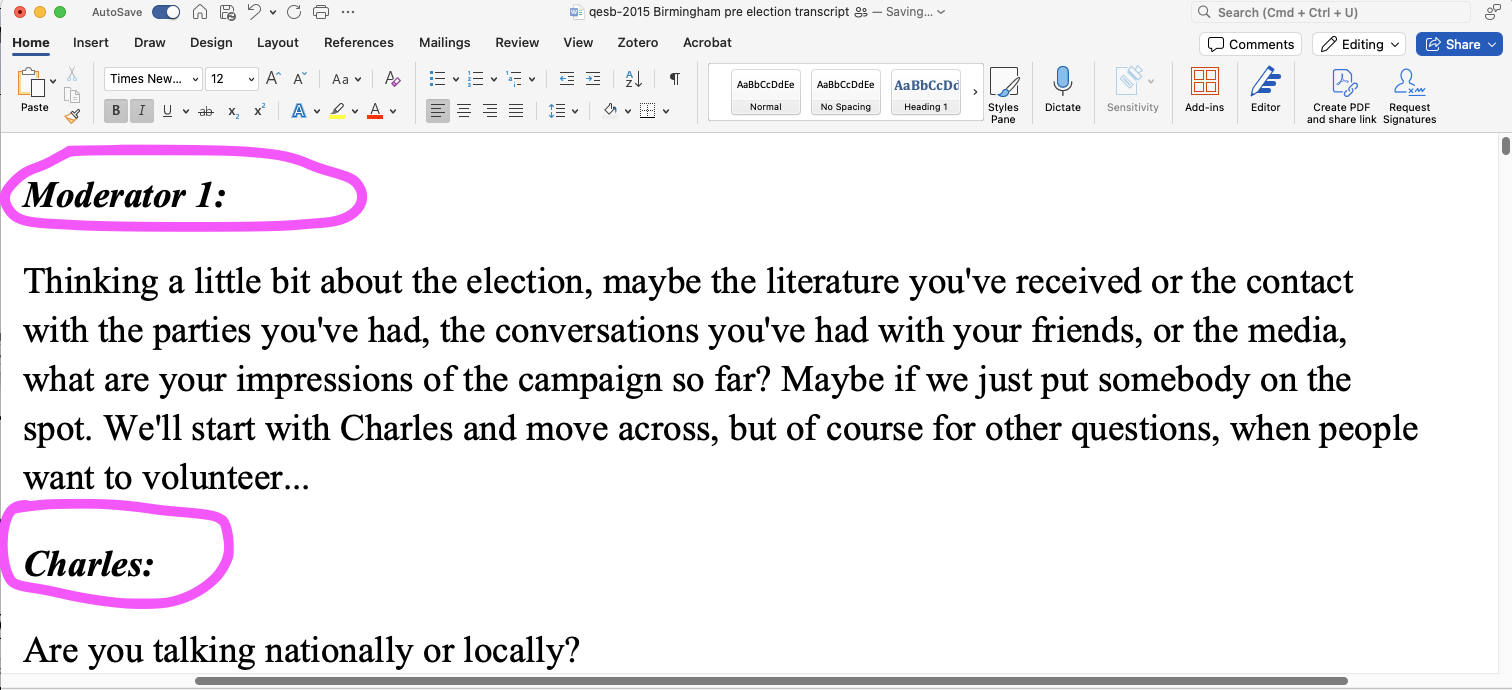The width and height of the screenshot is (1512, 690).
Task: Click the Sort A to Z icon
Action: coord(633,79)
